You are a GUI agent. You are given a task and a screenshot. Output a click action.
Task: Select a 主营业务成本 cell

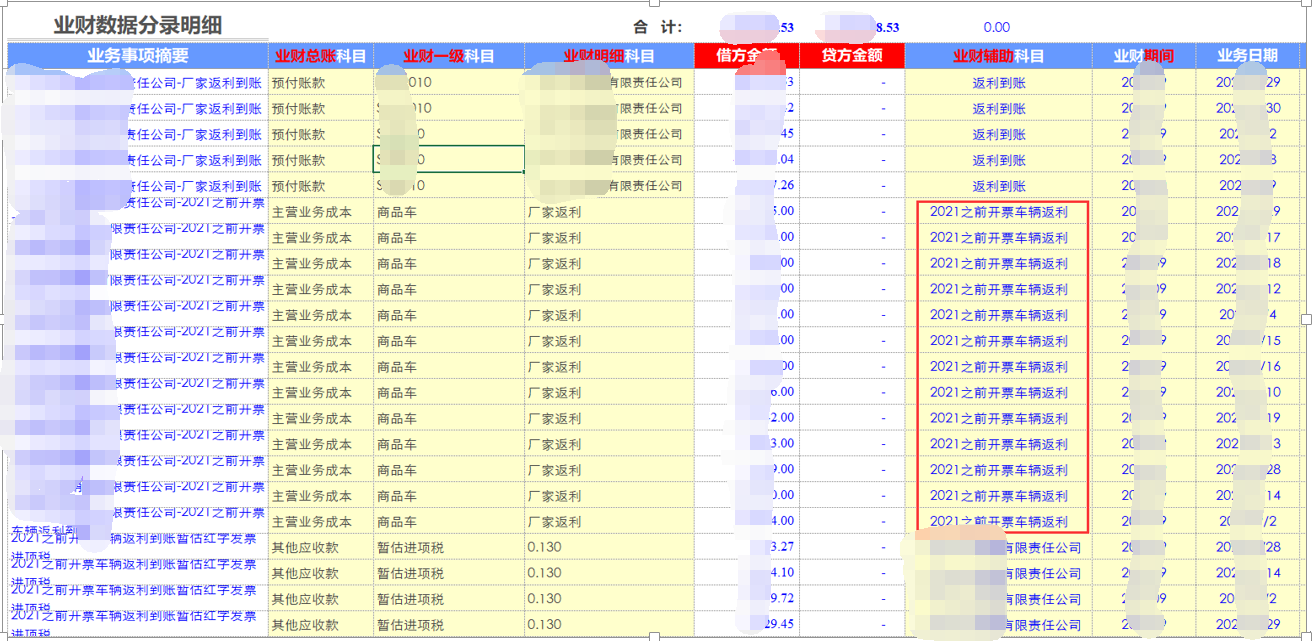click(314, 211)
